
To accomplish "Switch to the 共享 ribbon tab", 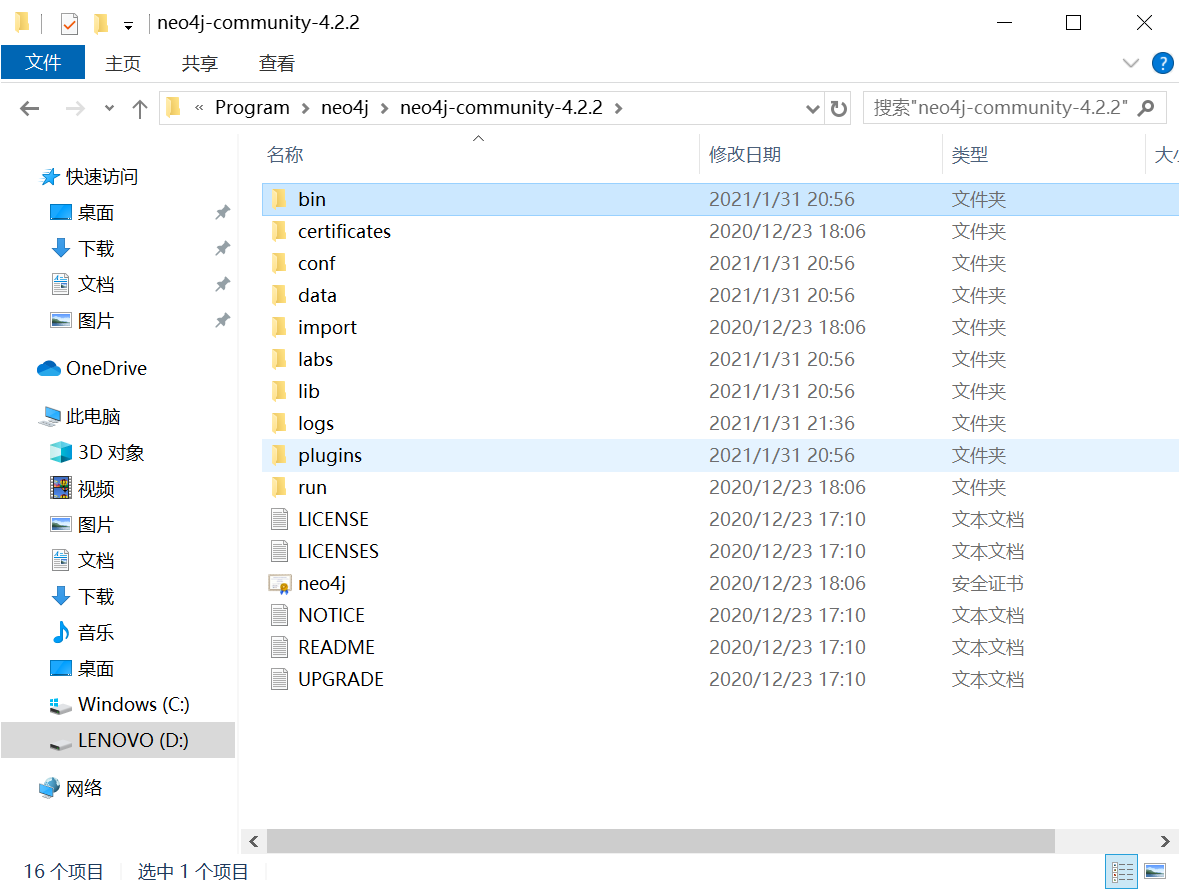I will point(199,63).
